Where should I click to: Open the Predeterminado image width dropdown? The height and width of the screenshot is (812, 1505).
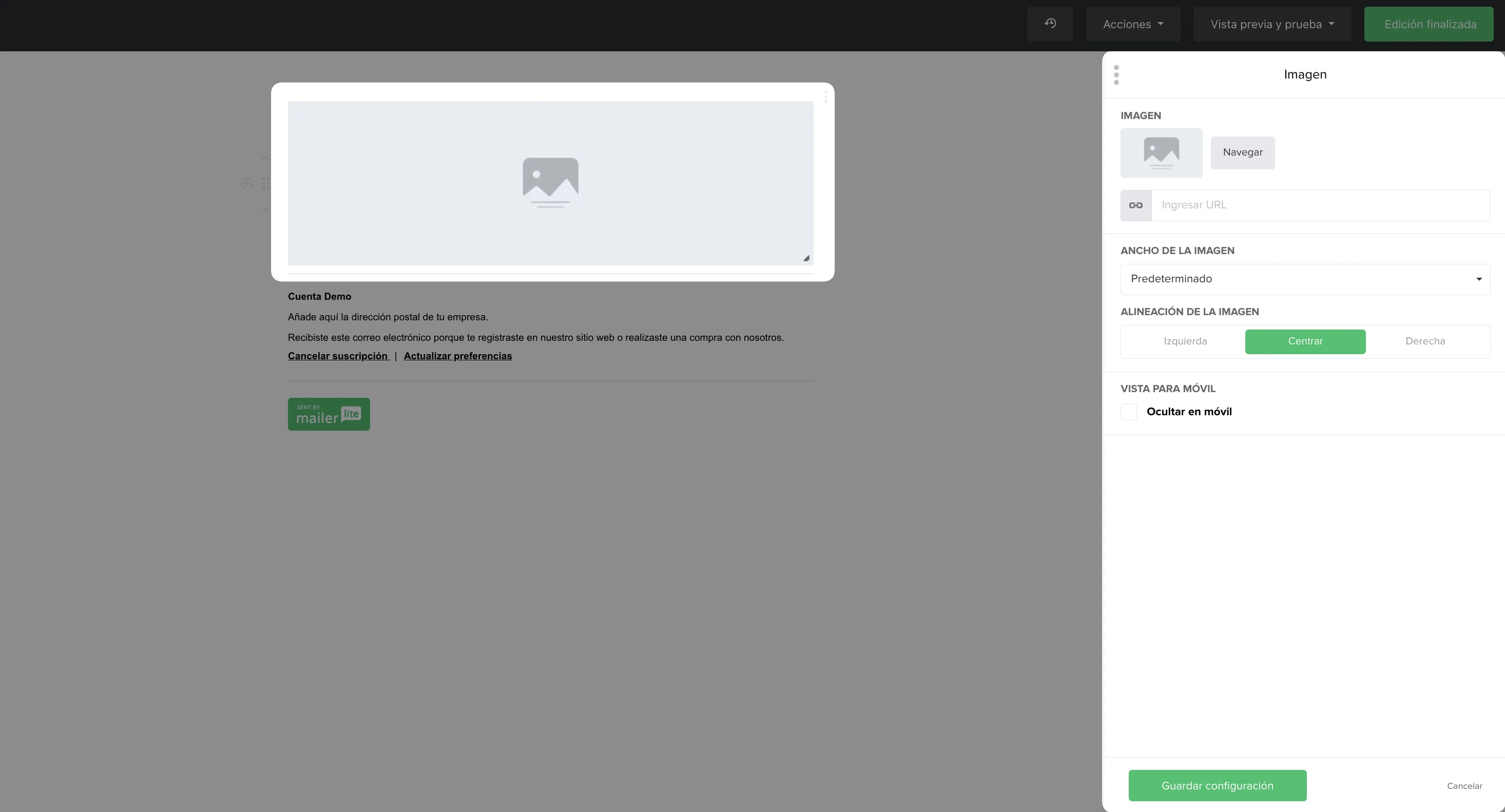click(1305, 279)
